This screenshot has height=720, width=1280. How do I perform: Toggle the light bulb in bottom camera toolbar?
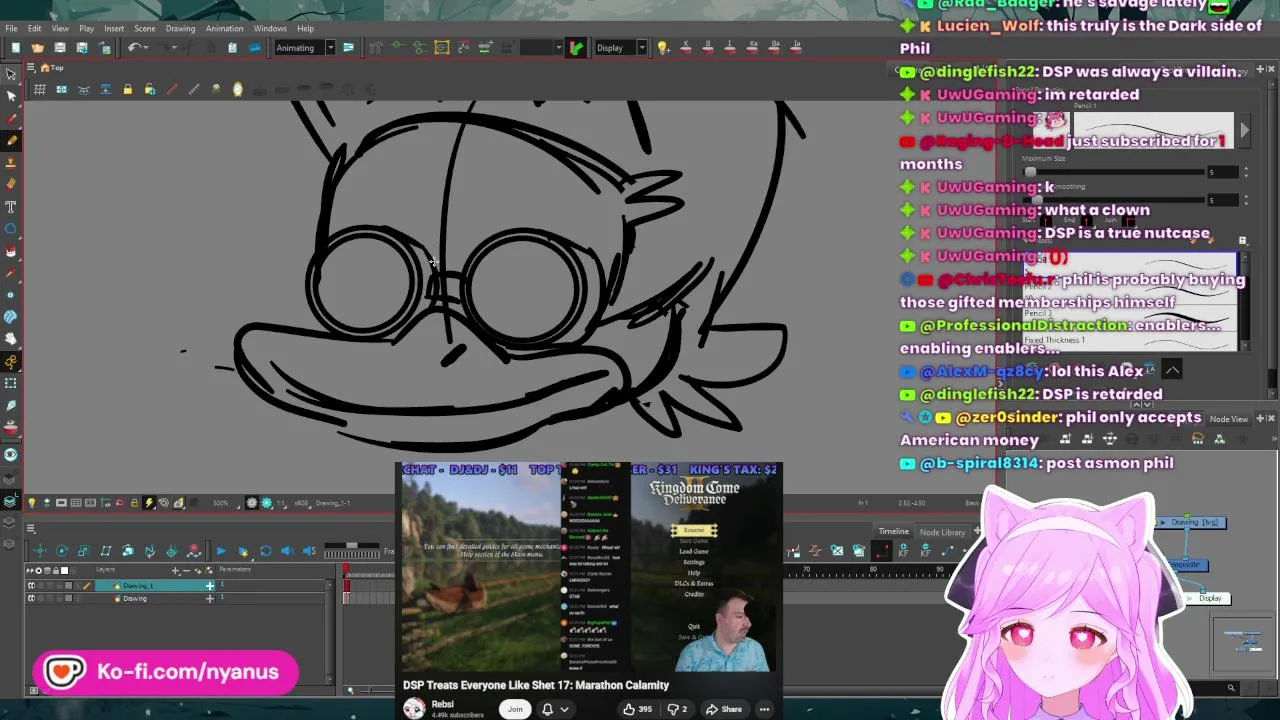[31, 503]
